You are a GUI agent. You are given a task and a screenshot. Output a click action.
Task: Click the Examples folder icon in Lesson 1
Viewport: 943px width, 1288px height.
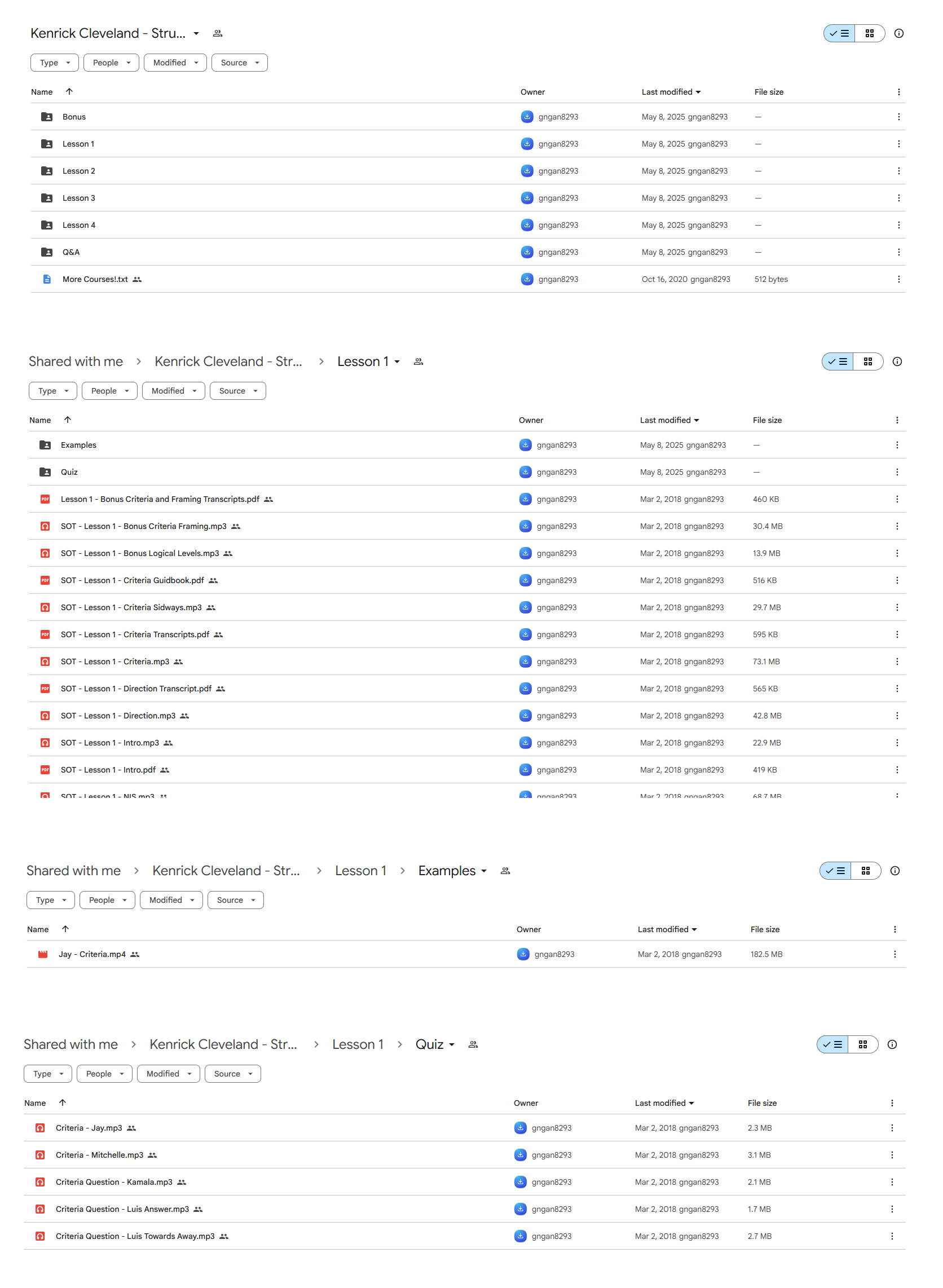coord(45,444)
